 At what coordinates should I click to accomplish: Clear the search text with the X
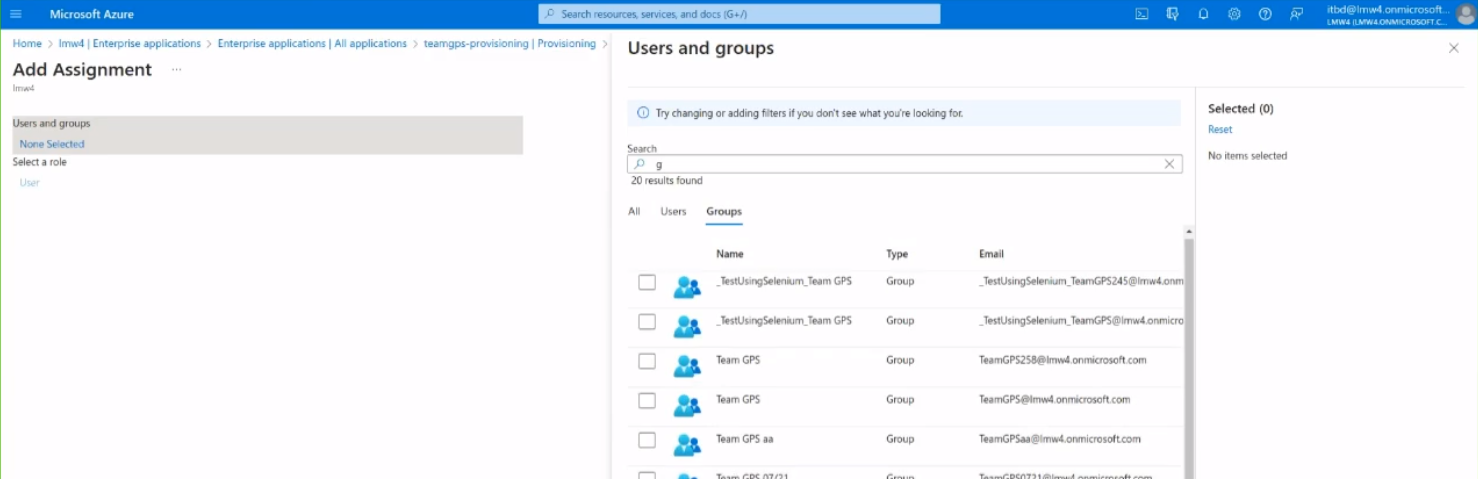point(1169,164)
